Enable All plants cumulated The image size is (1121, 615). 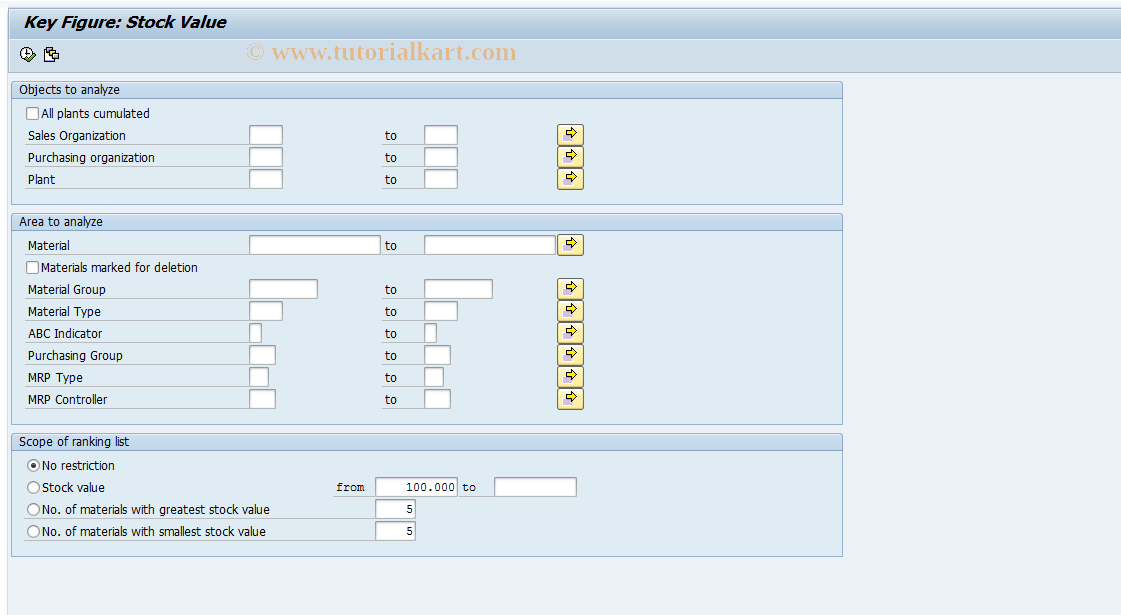pyautogui.click(x=31, y=113)
